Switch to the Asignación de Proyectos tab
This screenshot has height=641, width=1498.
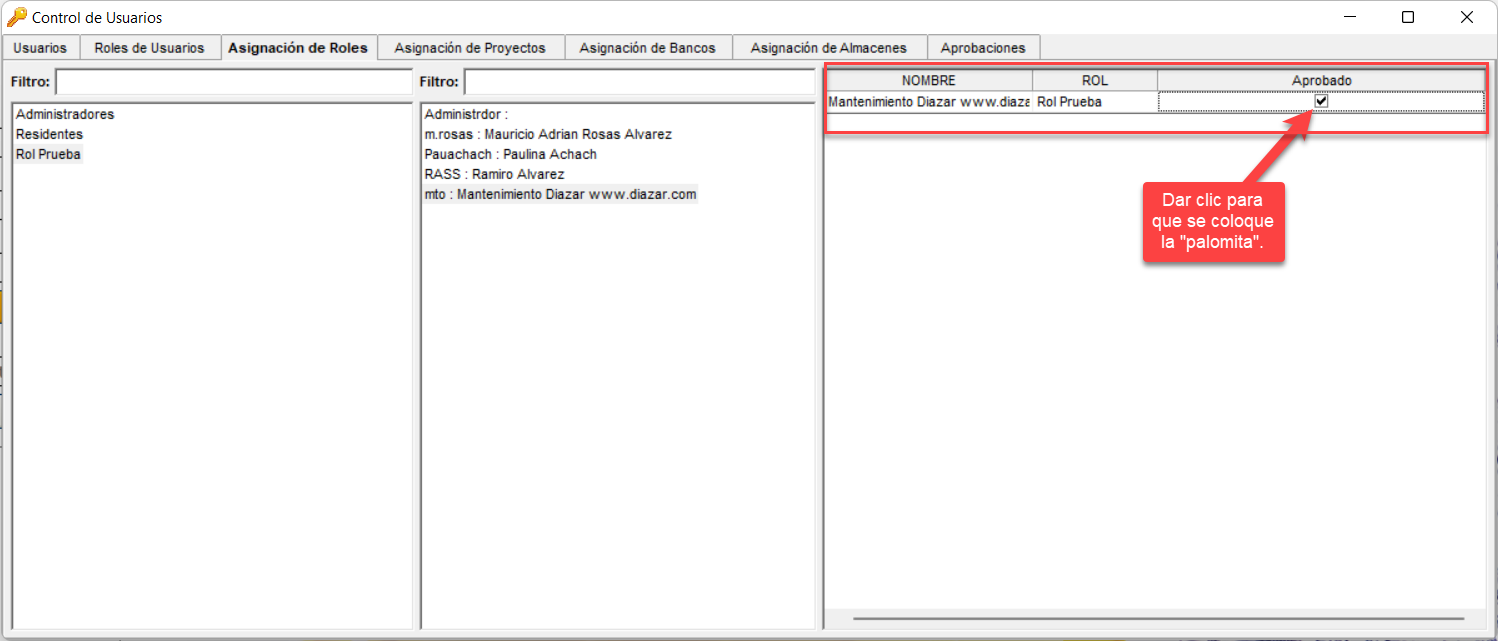[470, 47]
